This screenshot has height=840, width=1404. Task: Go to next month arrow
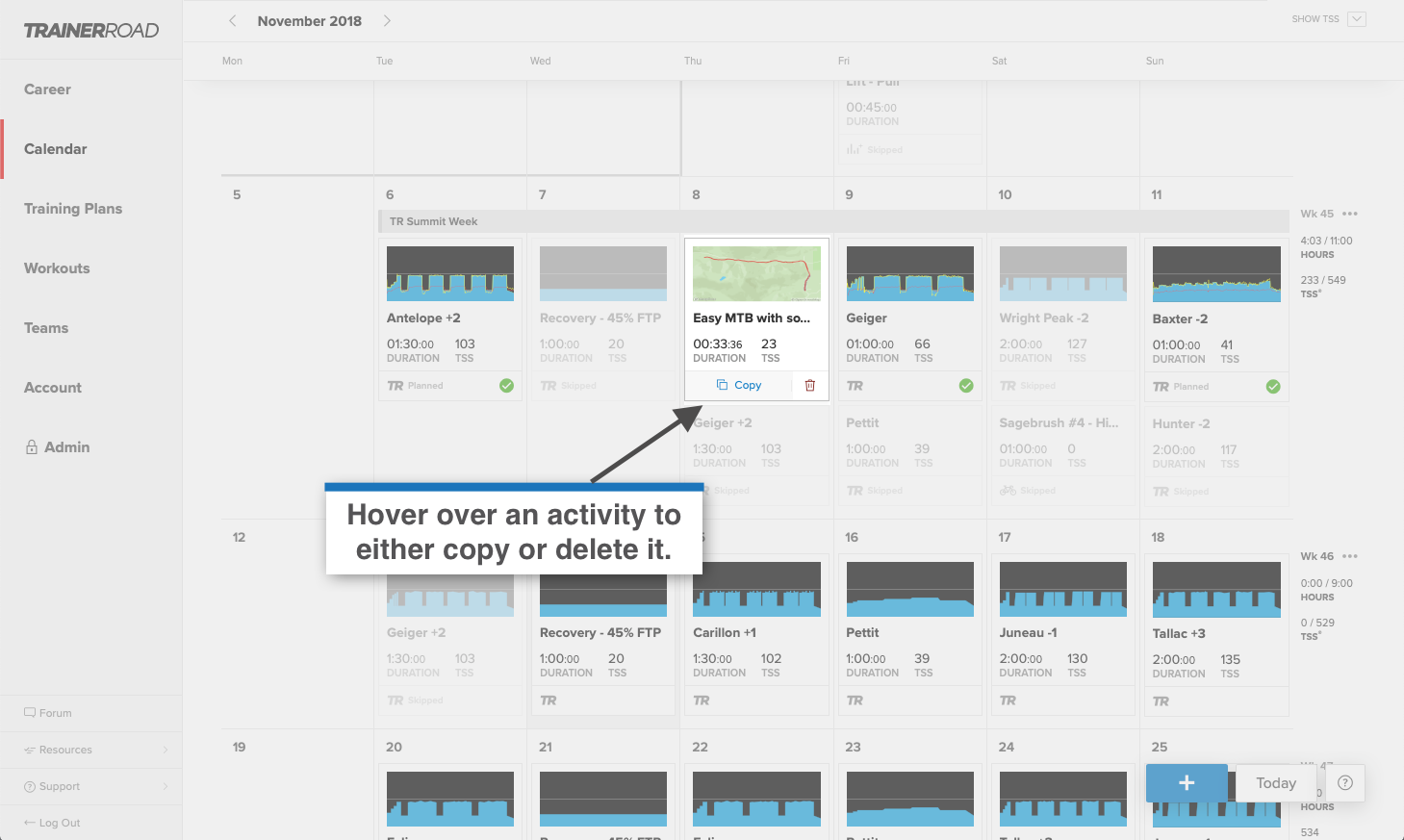pyautogui.click(x=387, y=20)
